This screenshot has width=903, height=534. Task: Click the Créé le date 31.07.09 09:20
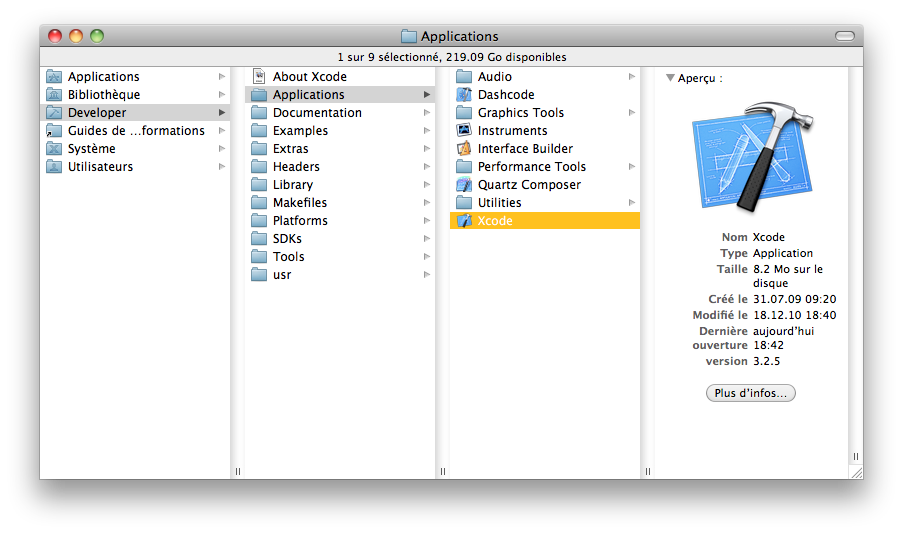click(795, 299)
